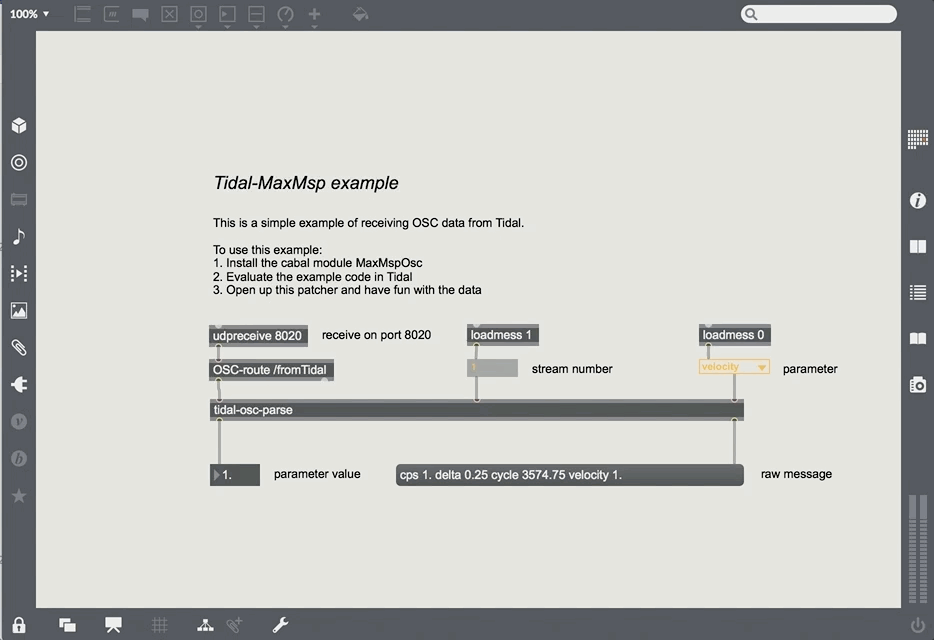The image size is (934, 640).
Task: Add a number box from toolbar
Action: click(228, 14)
